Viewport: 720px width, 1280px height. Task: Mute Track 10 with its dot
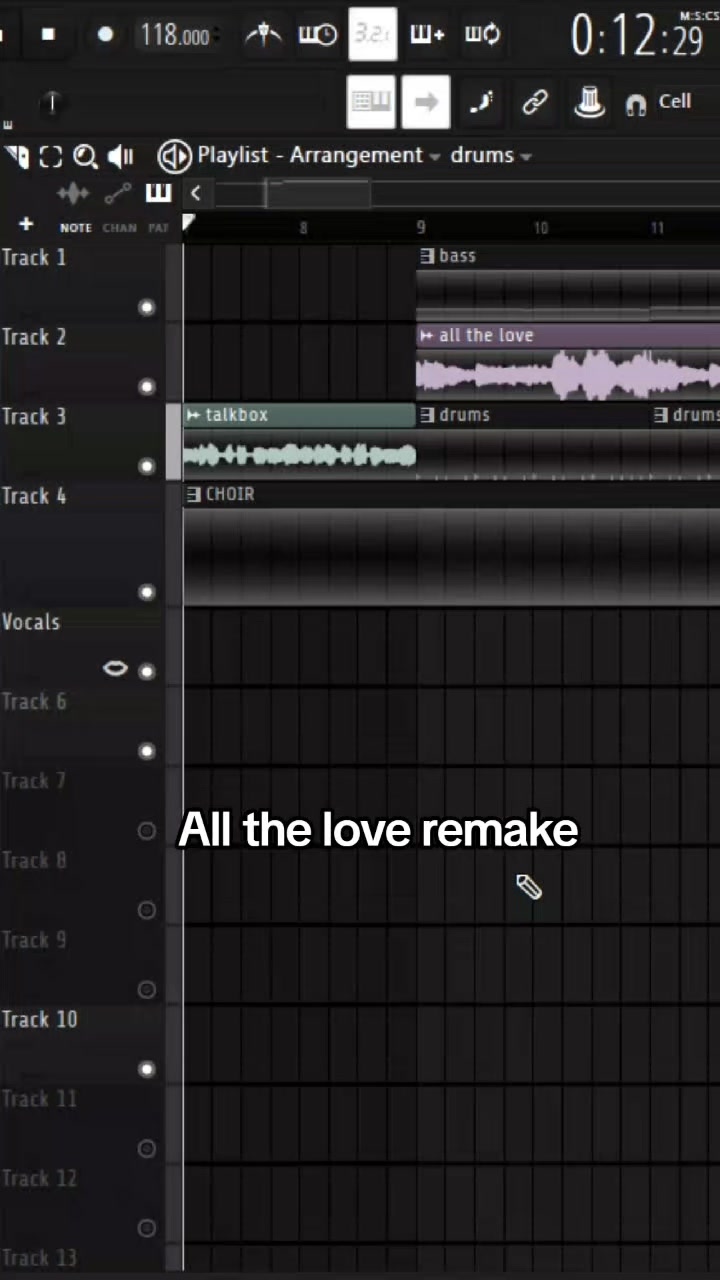pyautogui.click(x=147, y=1069)
